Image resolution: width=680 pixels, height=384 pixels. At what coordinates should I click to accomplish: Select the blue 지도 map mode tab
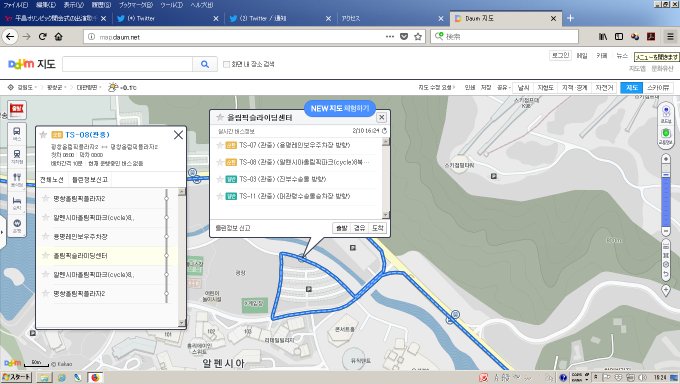[x=631, y=88]
